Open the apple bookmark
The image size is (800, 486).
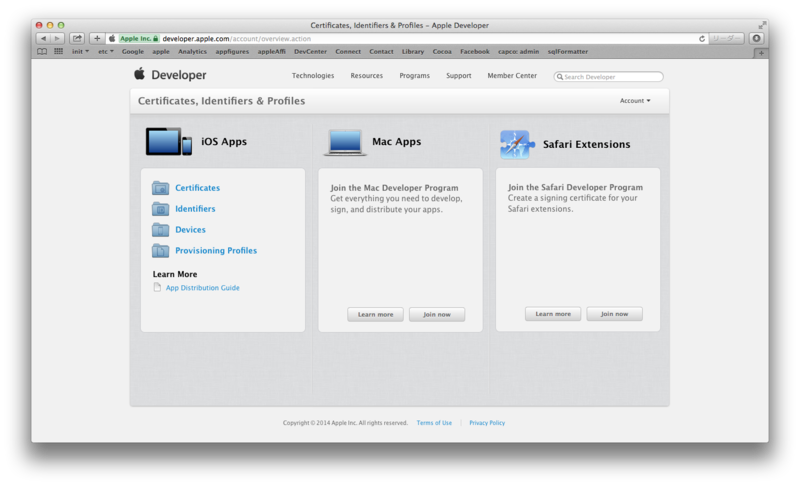click(161, 52)
